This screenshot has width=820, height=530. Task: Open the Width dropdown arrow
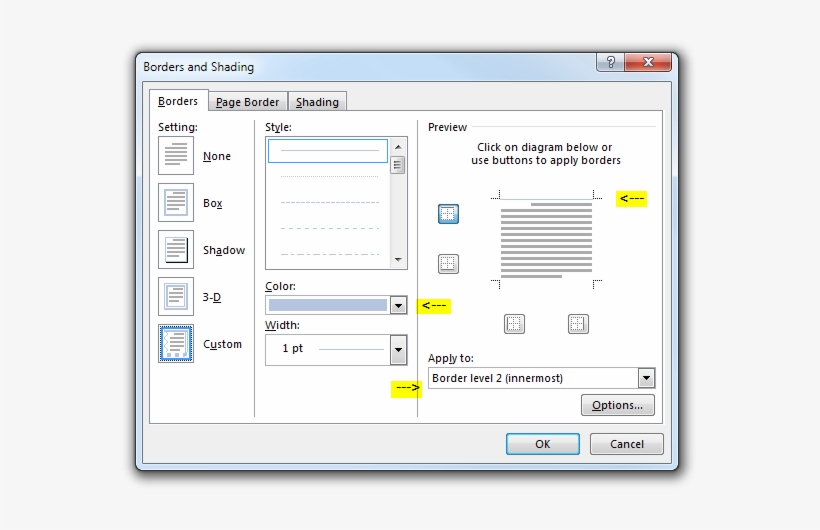(398, 349)
